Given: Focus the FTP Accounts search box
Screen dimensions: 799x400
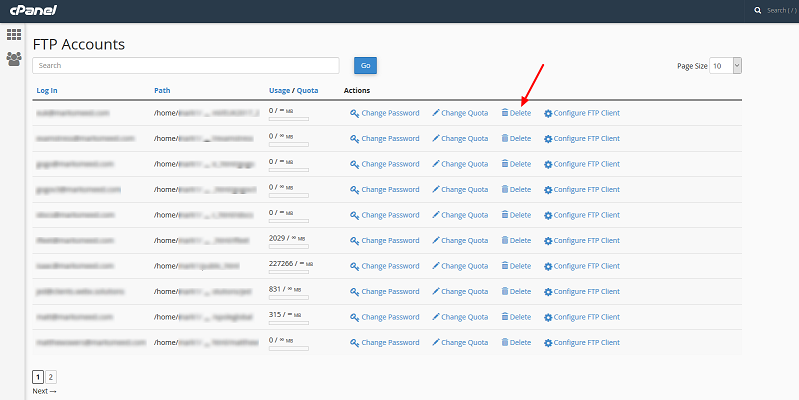Looking at the screenshot, I should 186,65.
